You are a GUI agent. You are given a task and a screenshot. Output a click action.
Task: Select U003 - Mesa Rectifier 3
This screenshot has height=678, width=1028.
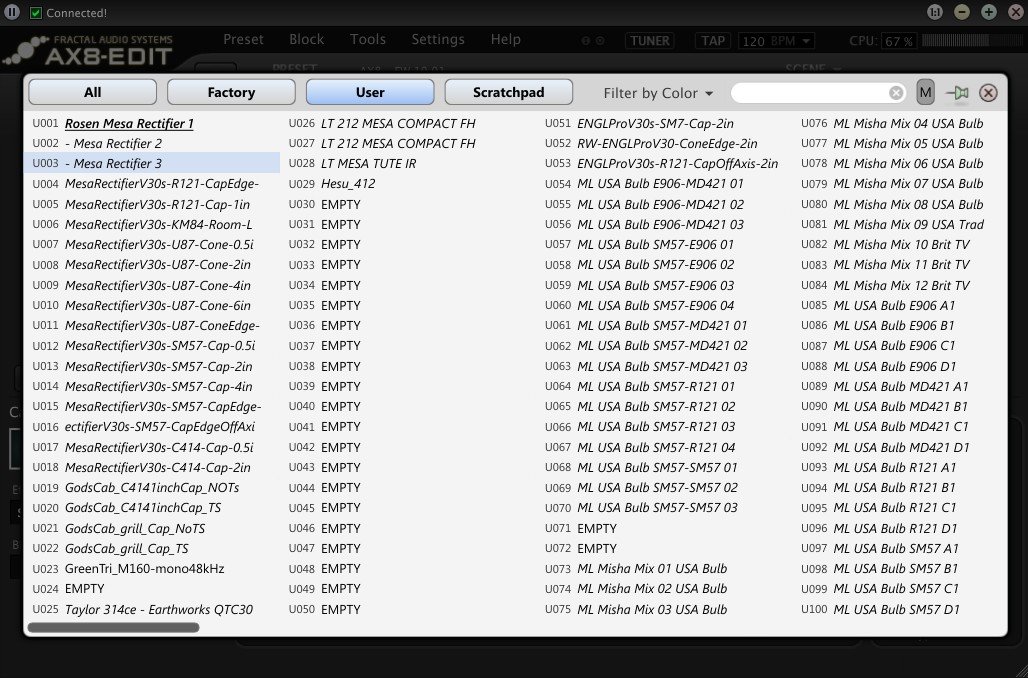click(x=152, y=163)
